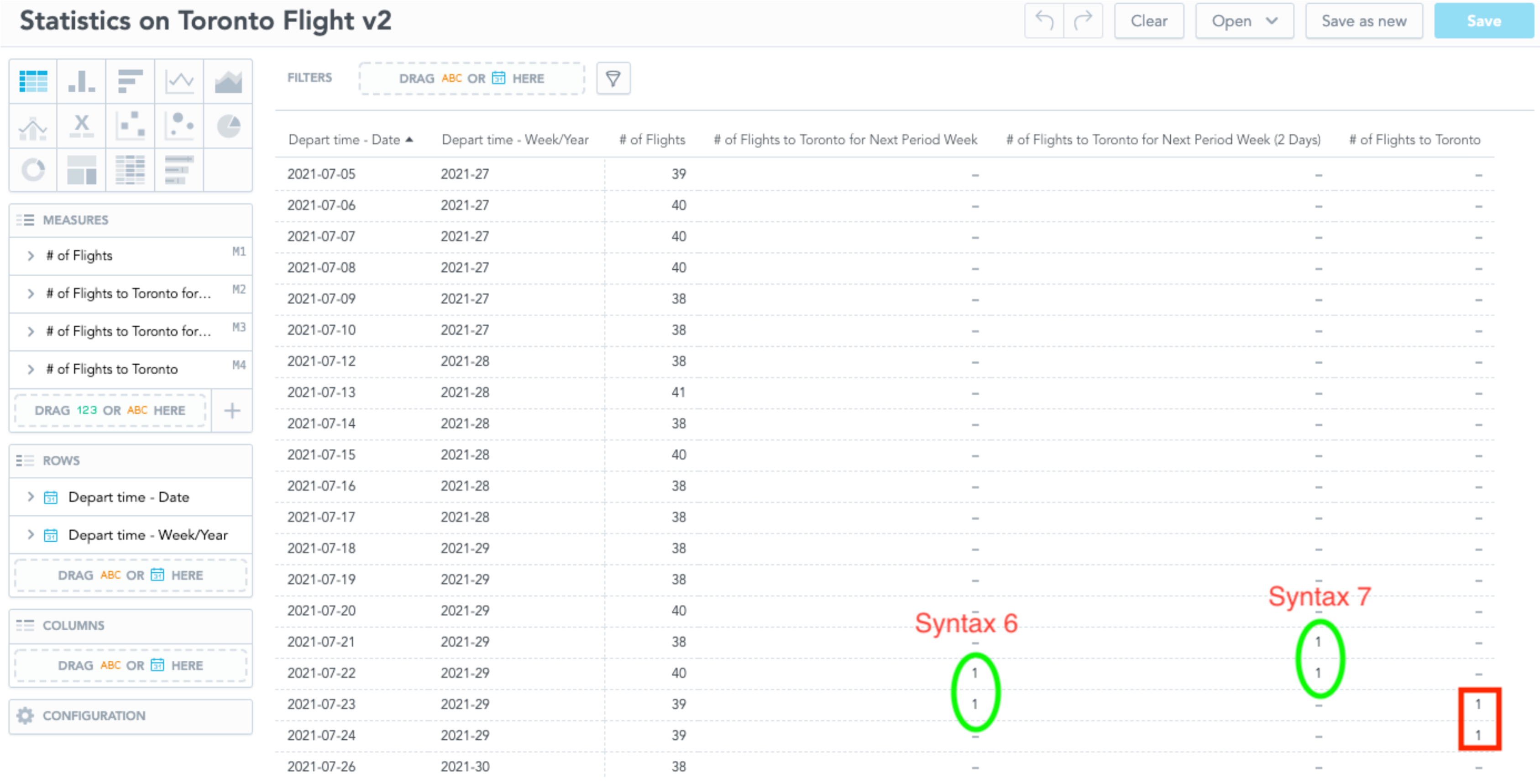Select the heatmap visualization
1540x784 pixels.
(131, 170)
